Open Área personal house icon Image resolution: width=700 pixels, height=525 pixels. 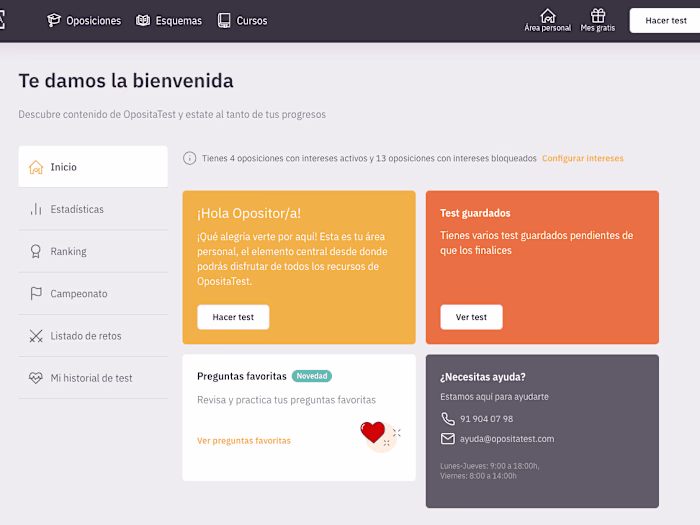[547, 15]
